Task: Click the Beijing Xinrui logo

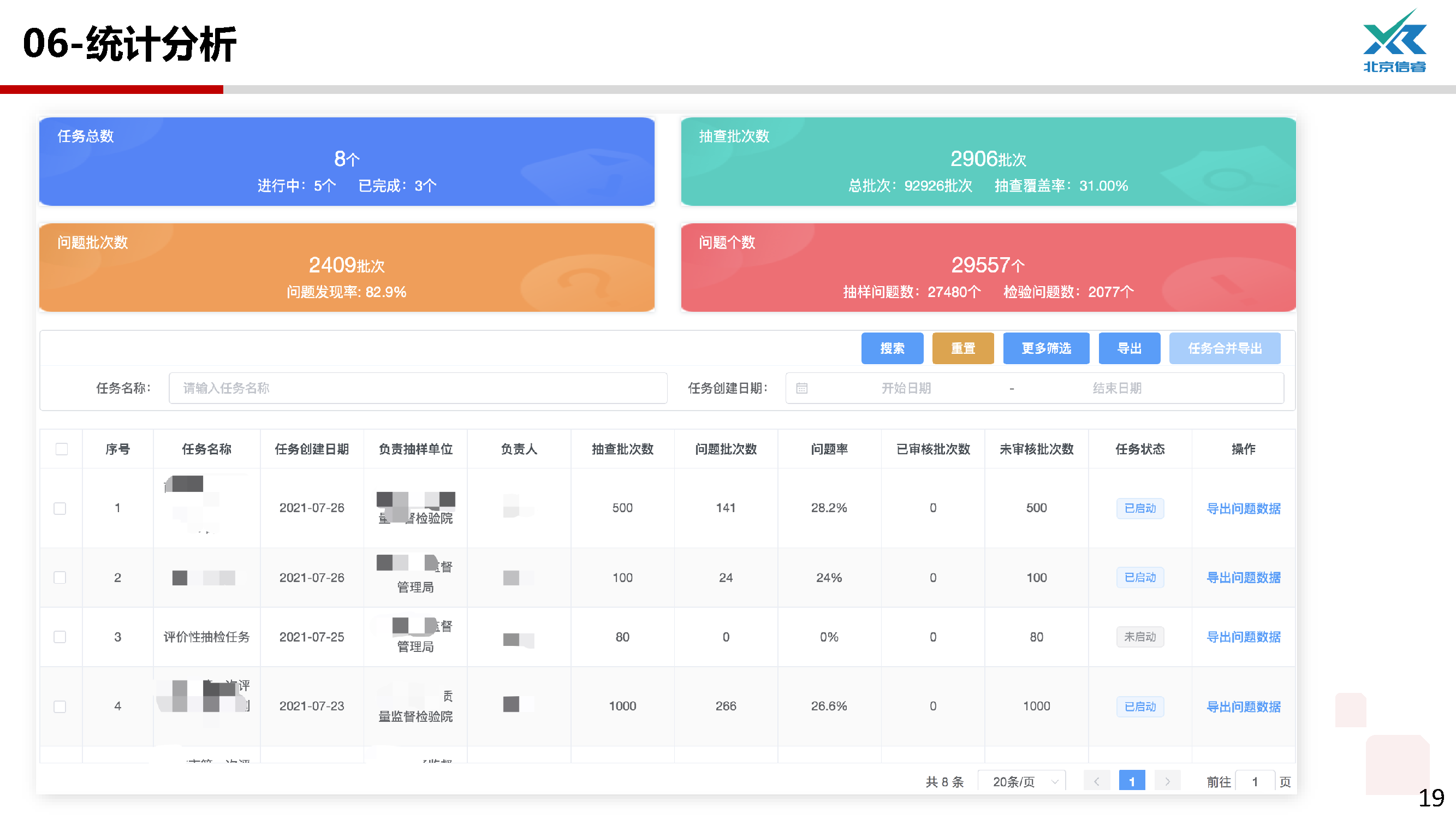Action: coord(1394,41)
